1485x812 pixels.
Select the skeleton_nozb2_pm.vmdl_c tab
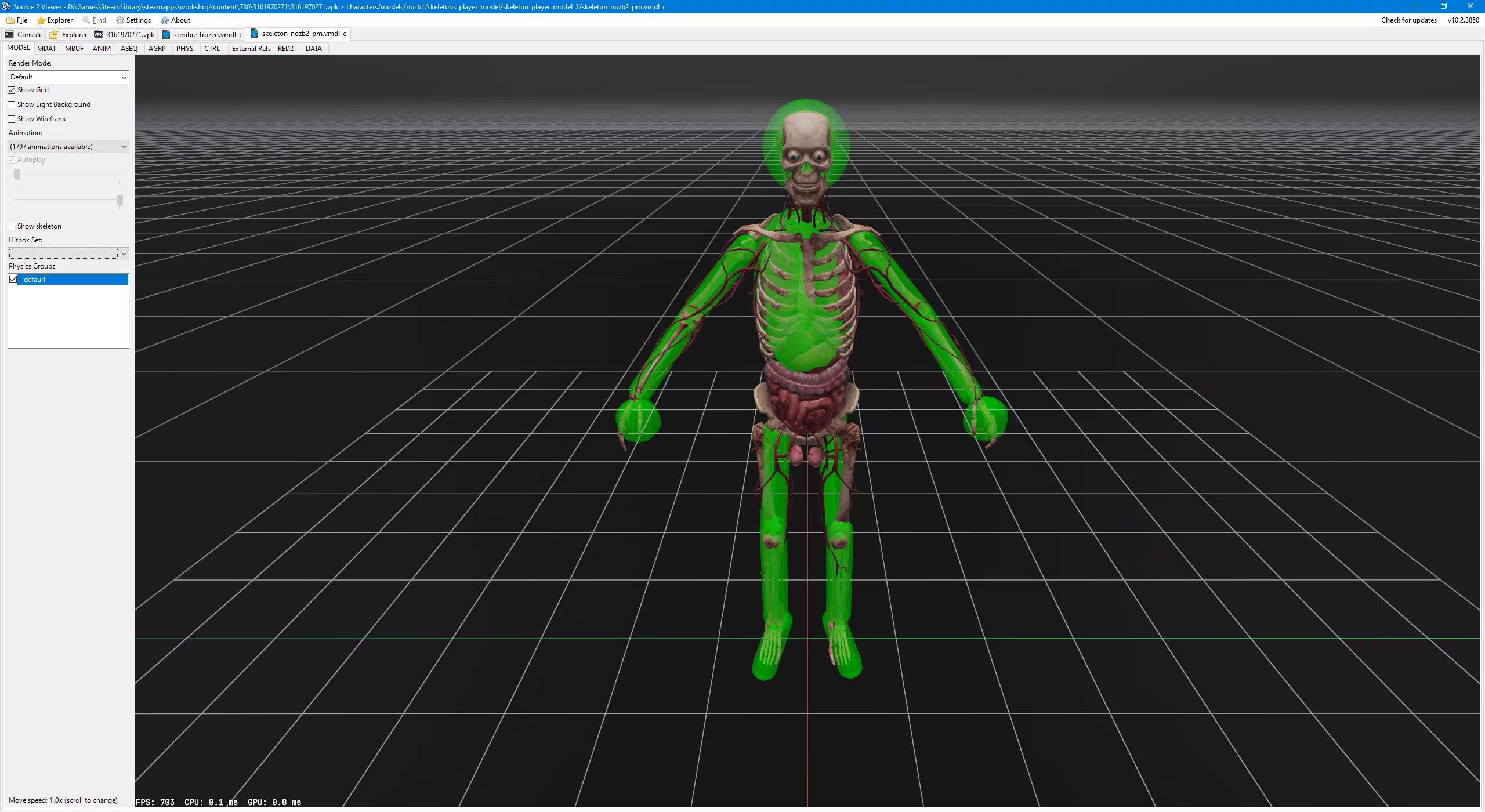pyautogui.click(x=298, y=34)
